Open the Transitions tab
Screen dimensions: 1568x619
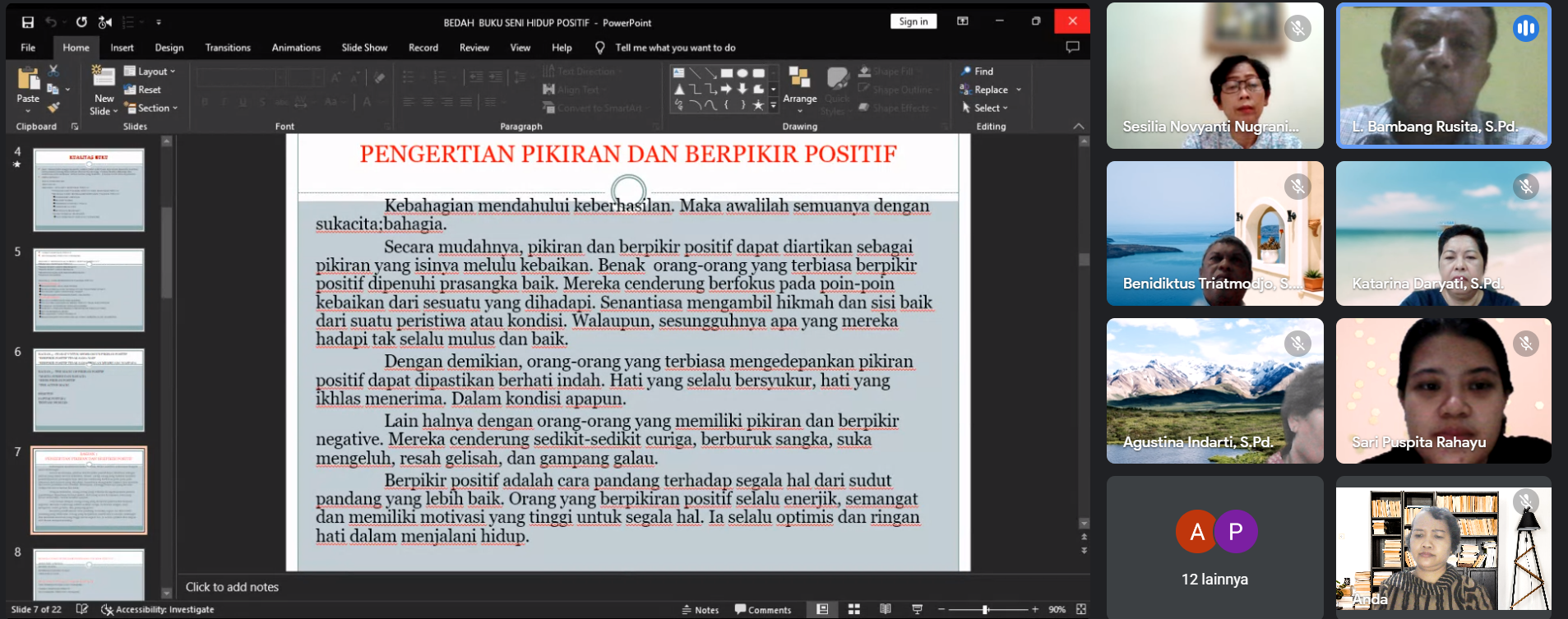(x=228, y=48)
